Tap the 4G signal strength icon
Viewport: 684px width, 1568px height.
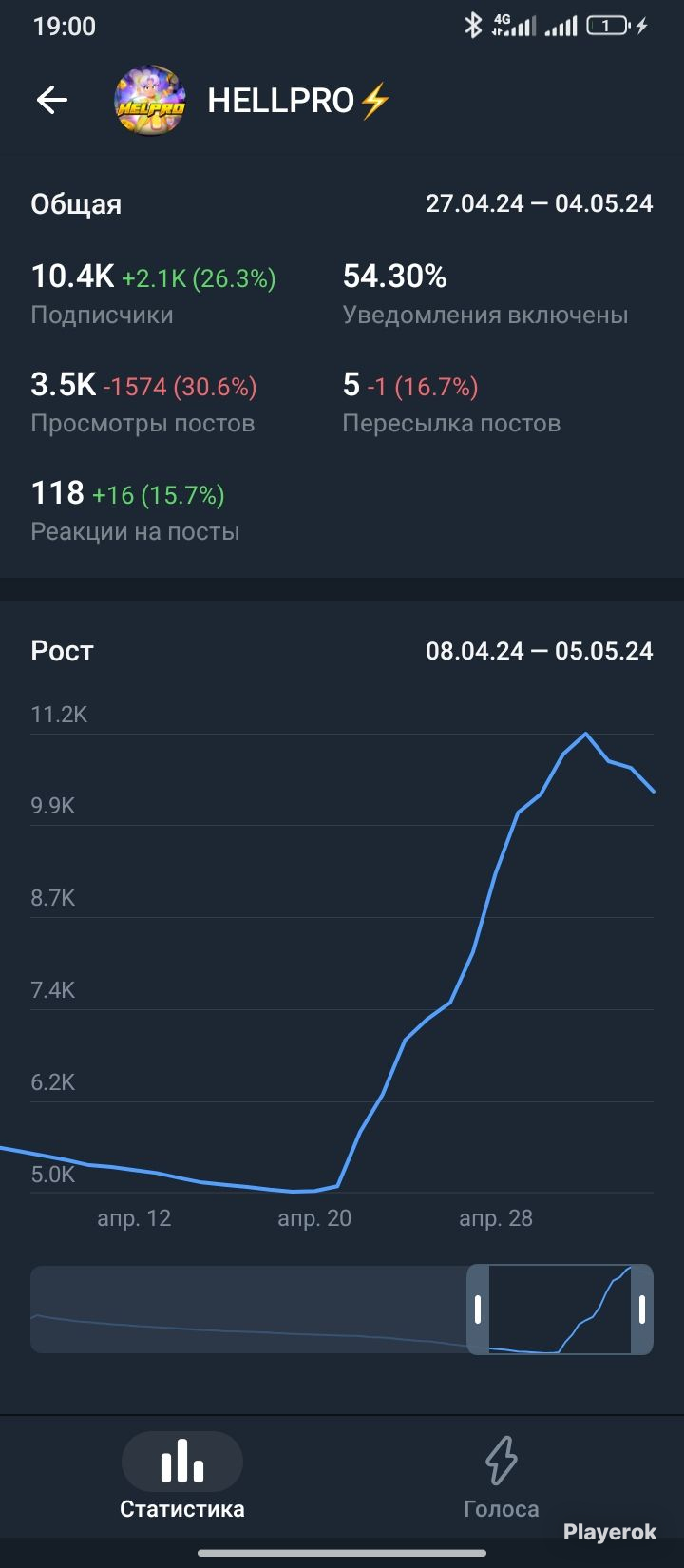(x=514, y=26)
